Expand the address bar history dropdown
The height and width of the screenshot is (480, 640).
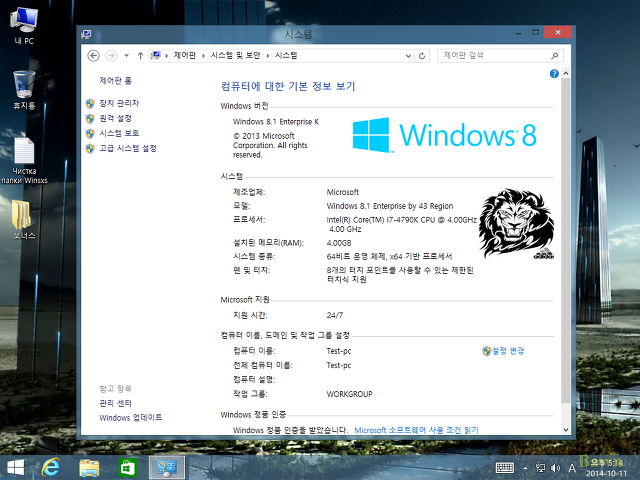click(x=408, y=56)
